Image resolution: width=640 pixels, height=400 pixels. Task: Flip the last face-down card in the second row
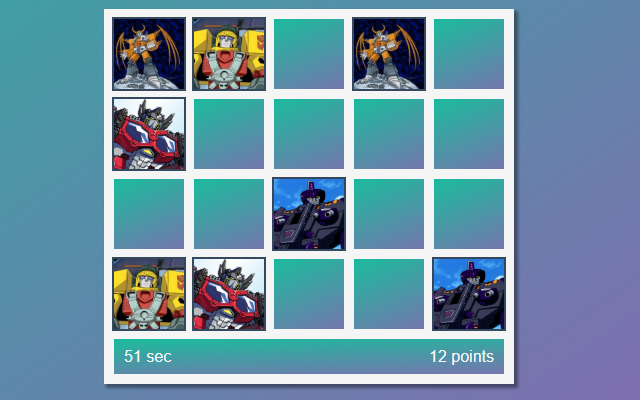[x=469, y=134]
